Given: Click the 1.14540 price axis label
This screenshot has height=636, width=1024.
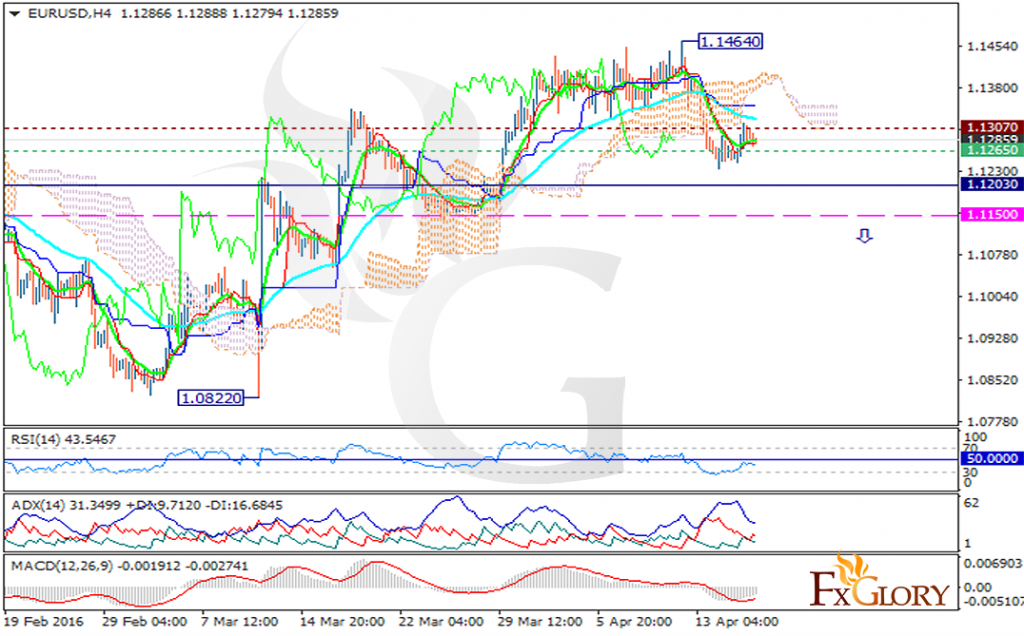Looking at the screenshot, I should tap(992, 46).
